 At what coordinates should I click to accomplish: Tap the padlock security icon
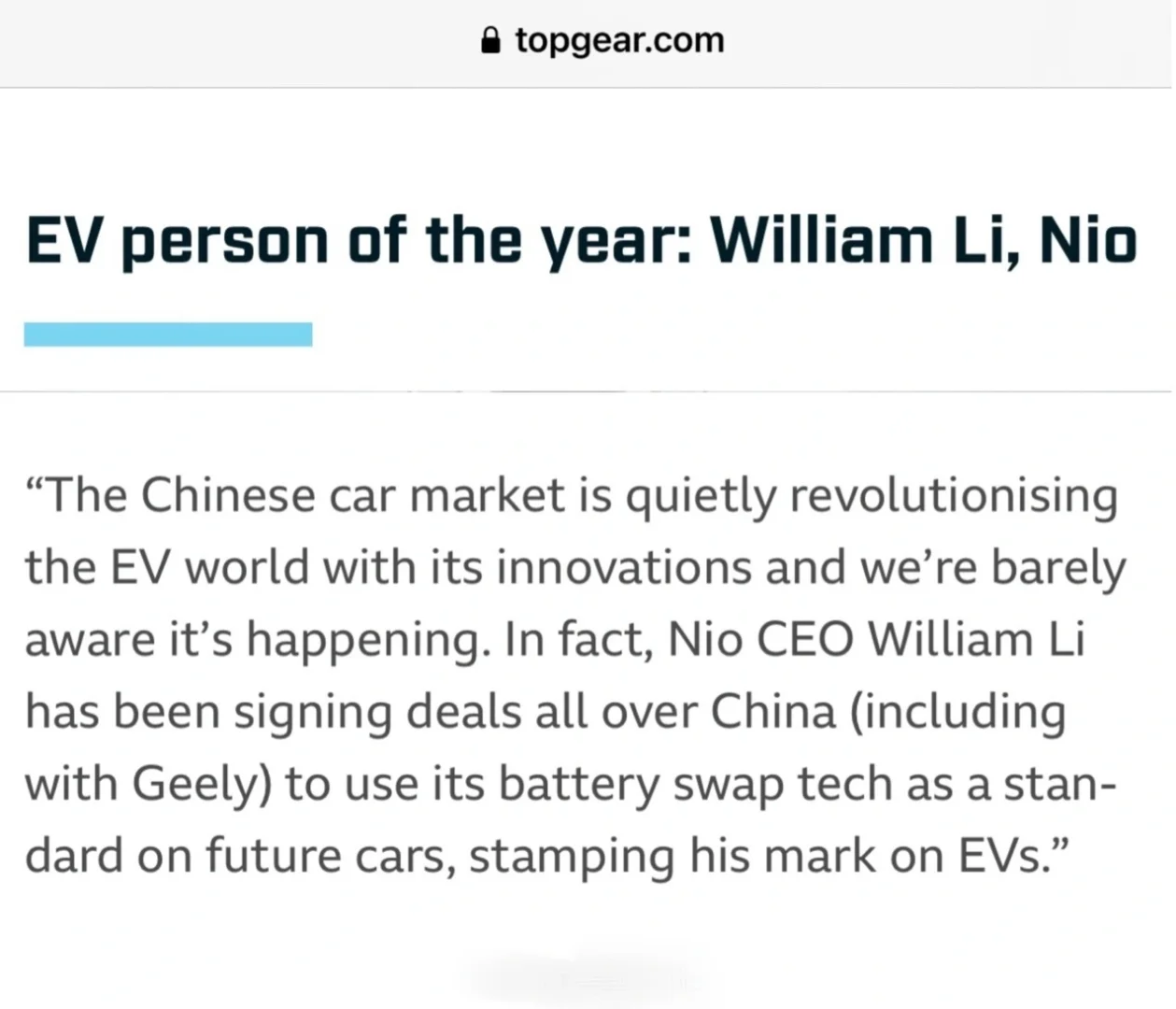490,40
